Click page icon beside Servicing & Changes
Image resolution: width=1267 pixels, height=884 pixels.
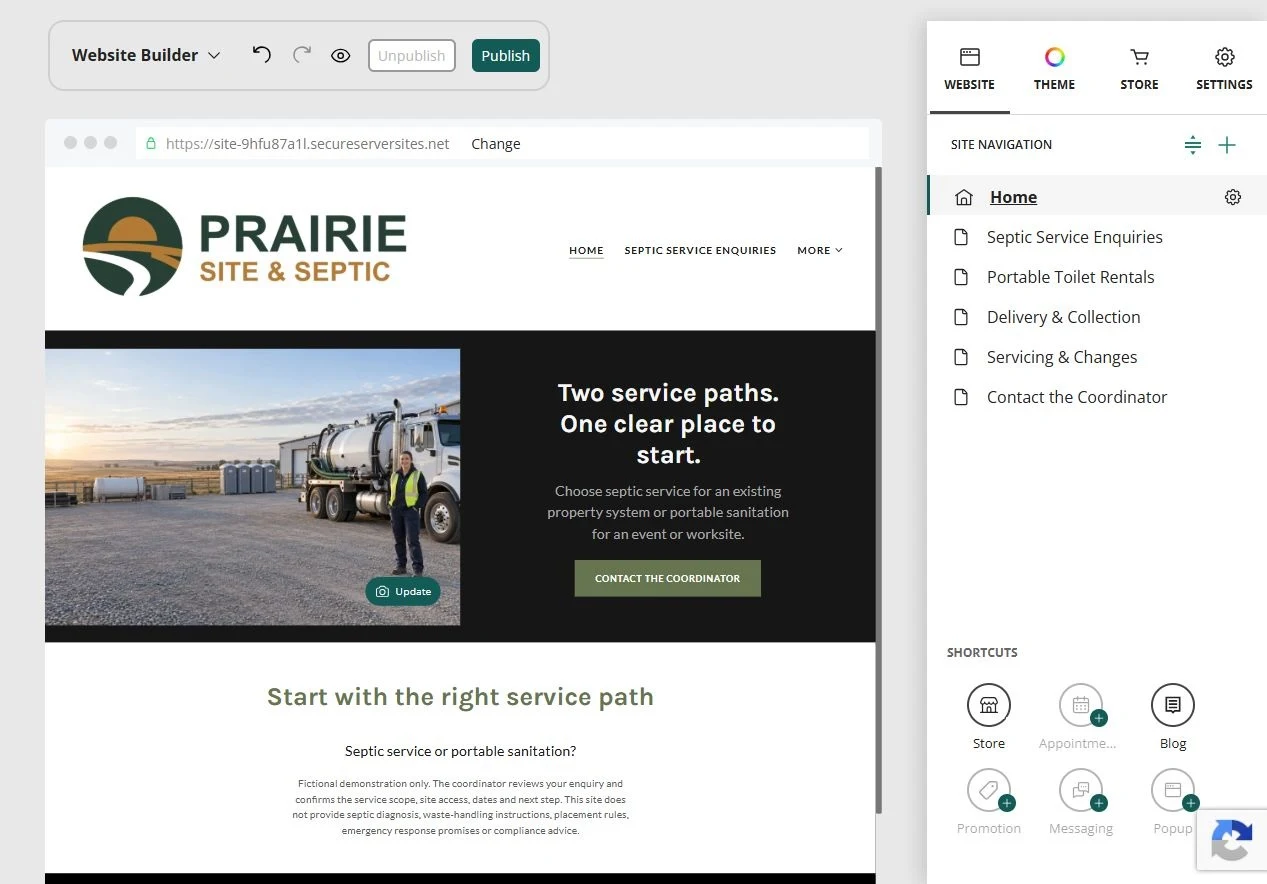pos(961,357)
